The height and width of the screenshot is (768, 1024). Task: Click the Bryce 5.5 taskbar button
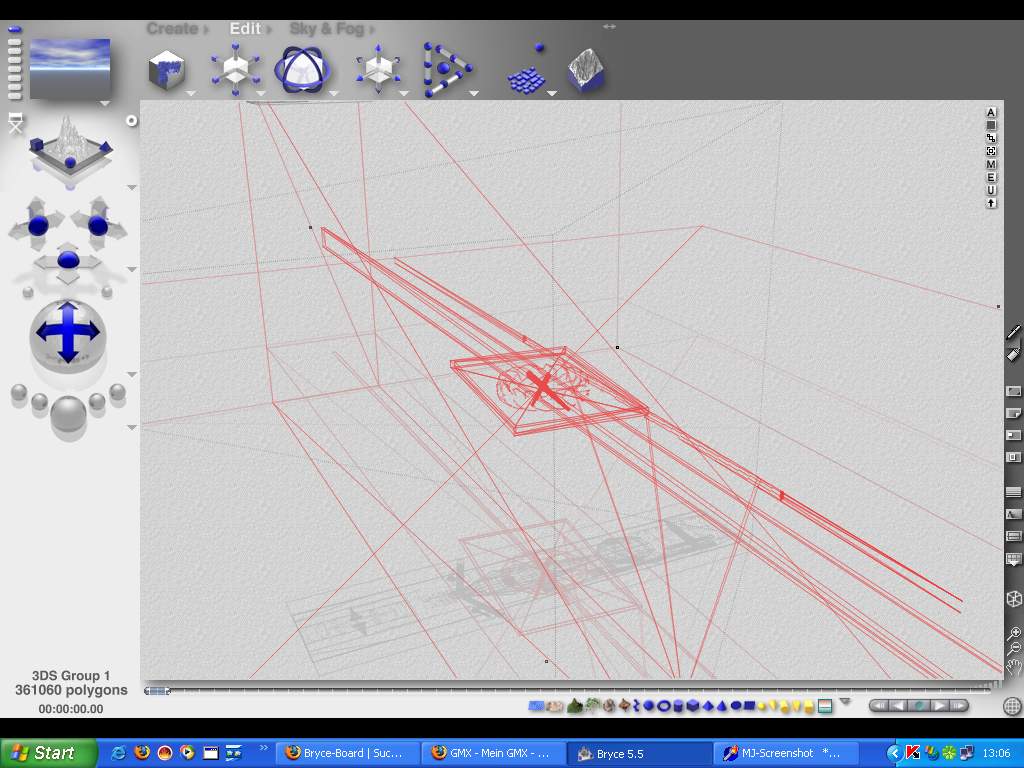tap(637, 753)
